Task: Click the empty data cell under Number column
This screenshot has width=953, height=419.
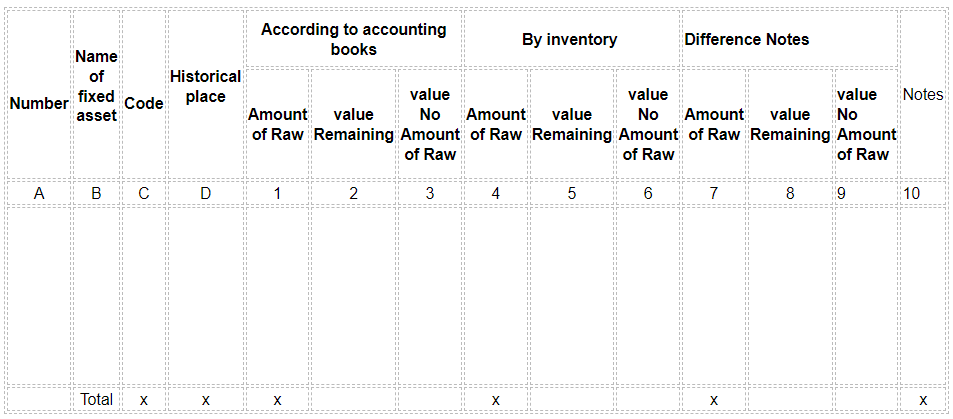Action: [39, 296]
